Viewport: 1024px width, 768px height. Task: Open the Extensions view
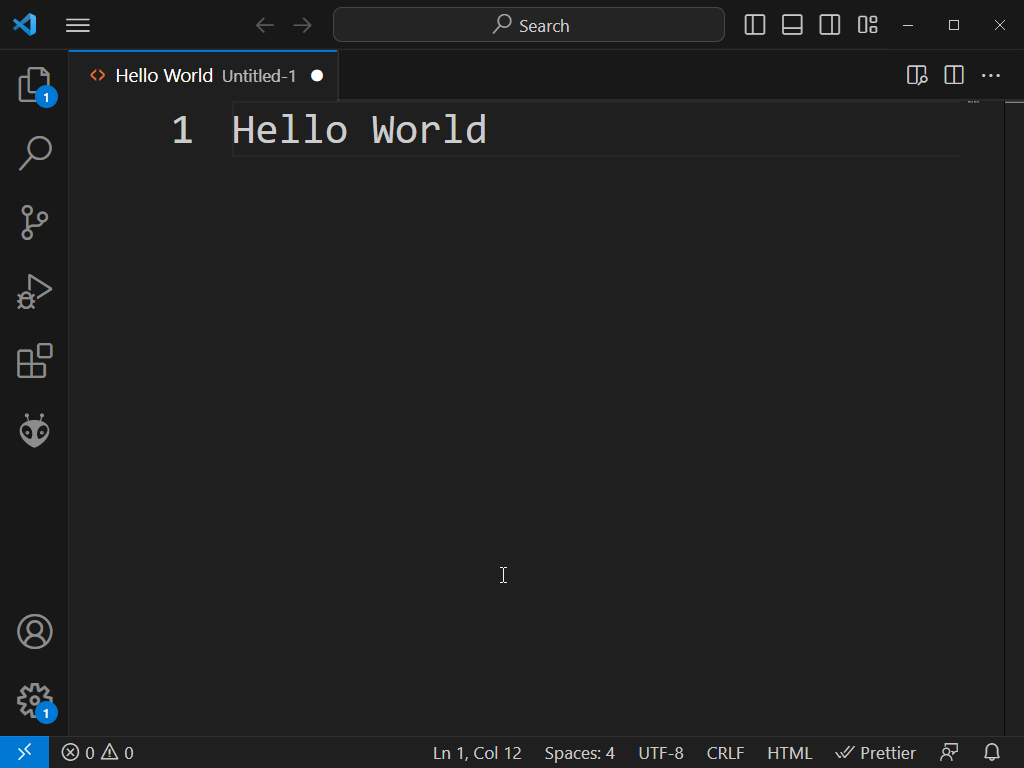point(35,360)
